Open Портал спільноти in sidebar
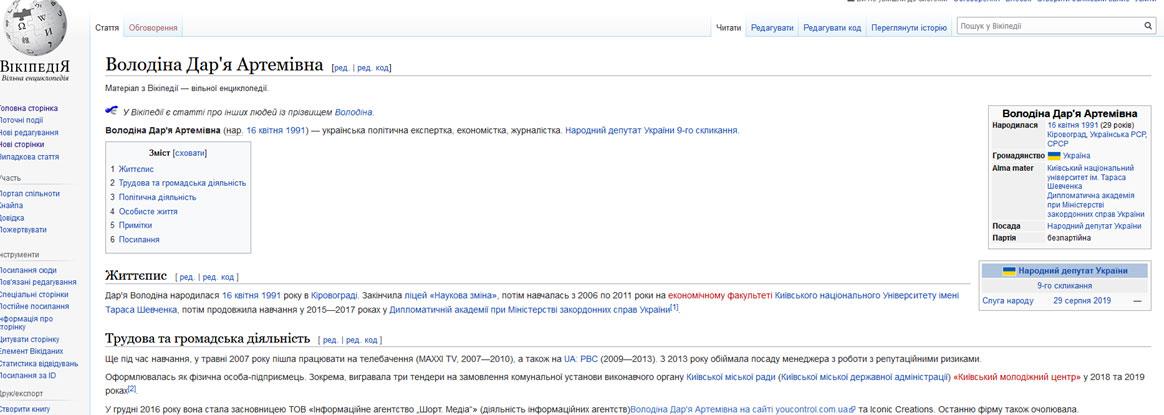The image size is (1164, 415). click(30, 194)
